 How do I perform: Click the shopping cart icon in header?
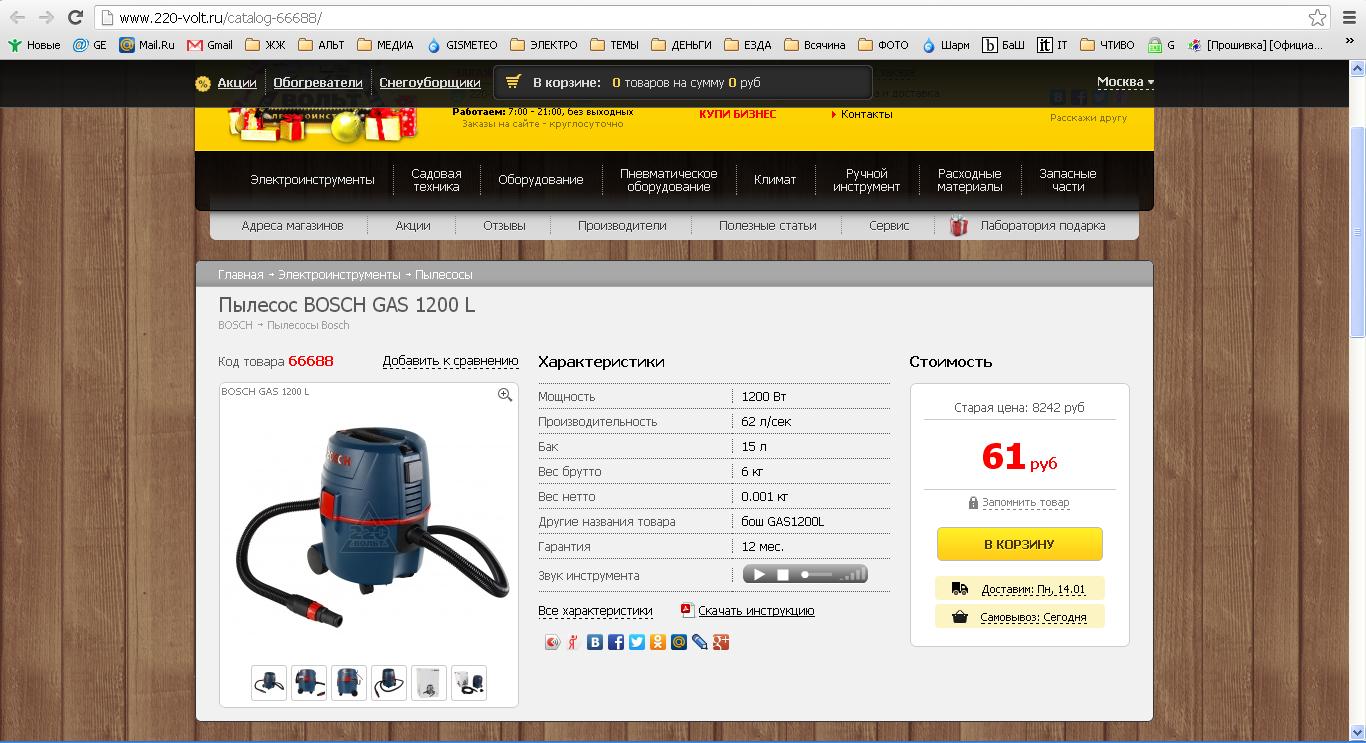pyautogui.click(x=513, y=82)
